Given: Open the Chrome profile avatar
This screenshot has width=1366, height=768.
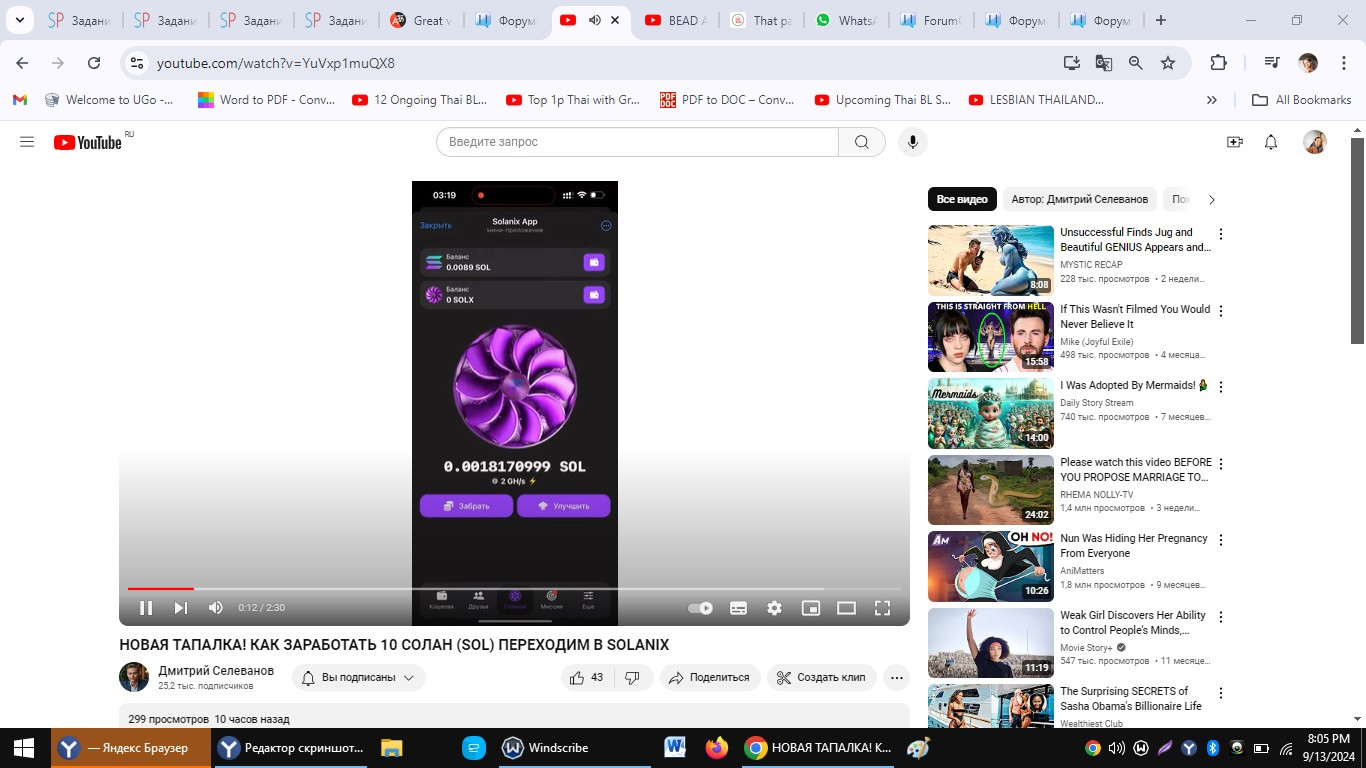Looking at the screenshot, I should 1308,63.
